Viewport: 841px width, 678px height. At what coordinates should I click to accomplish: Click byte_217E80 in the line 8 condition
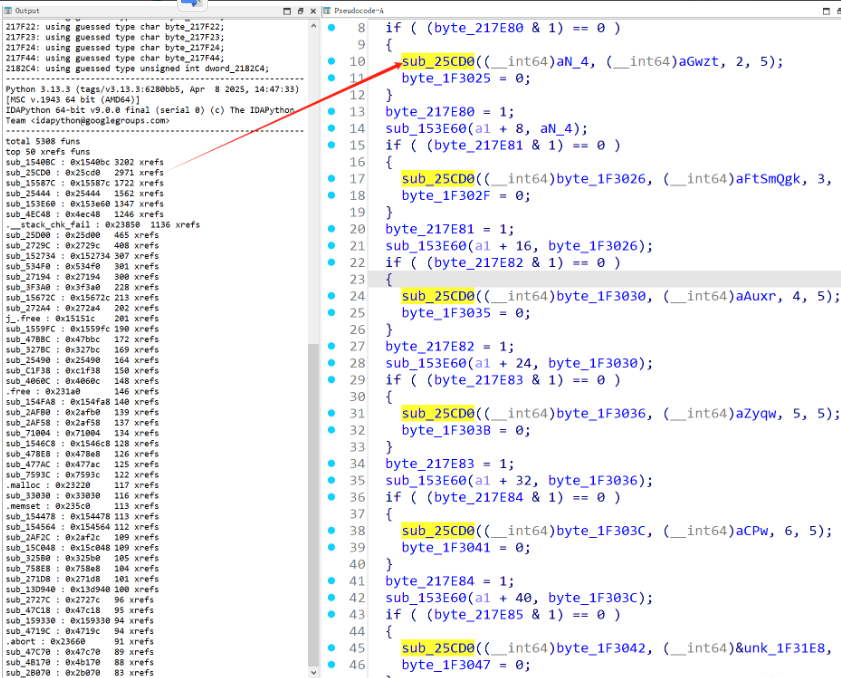[x=478, y=28]
